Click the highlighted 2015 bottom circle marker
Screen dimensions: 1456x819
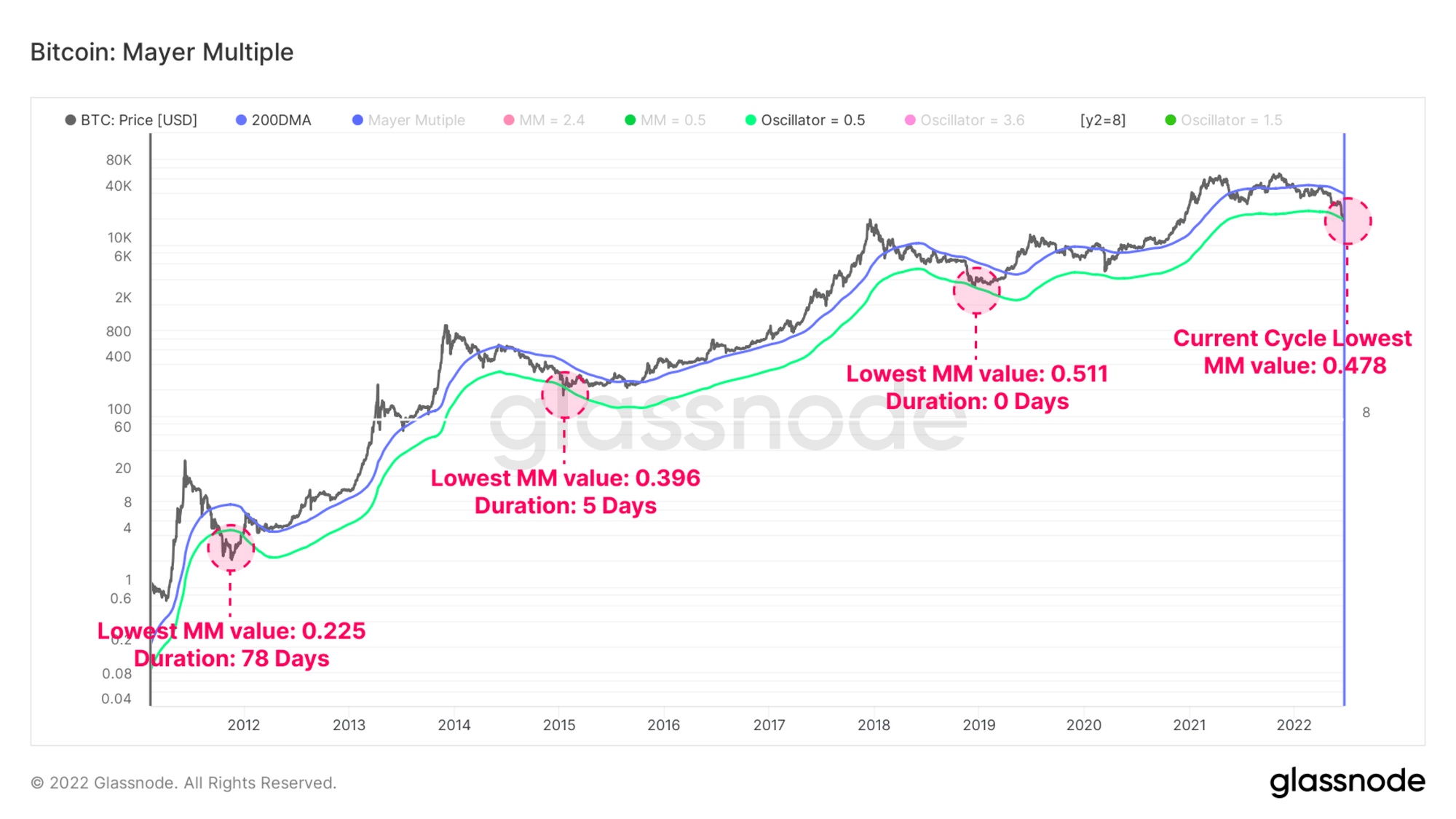pyautogui.click(x=564, y=395)
